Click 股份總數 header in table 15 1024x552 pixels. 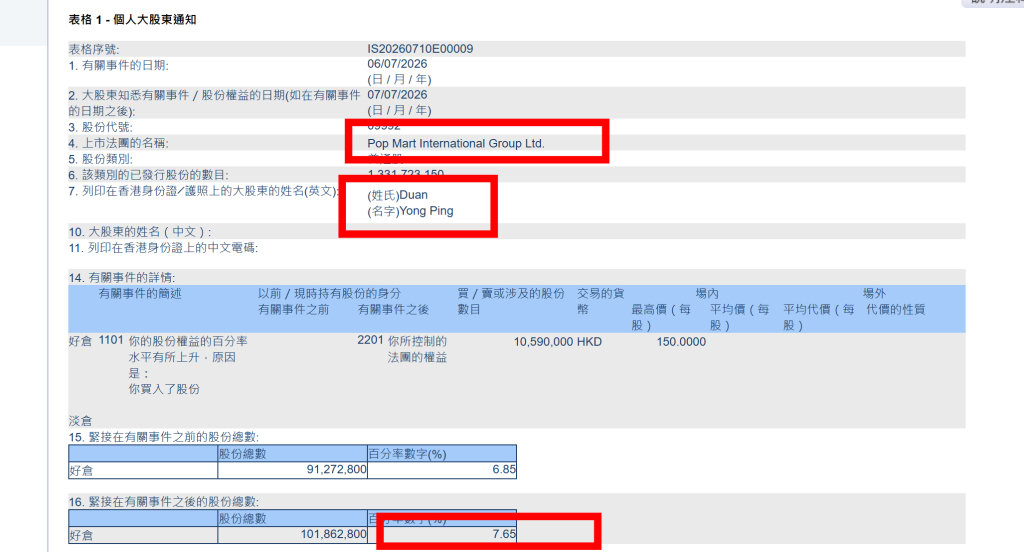242,454
